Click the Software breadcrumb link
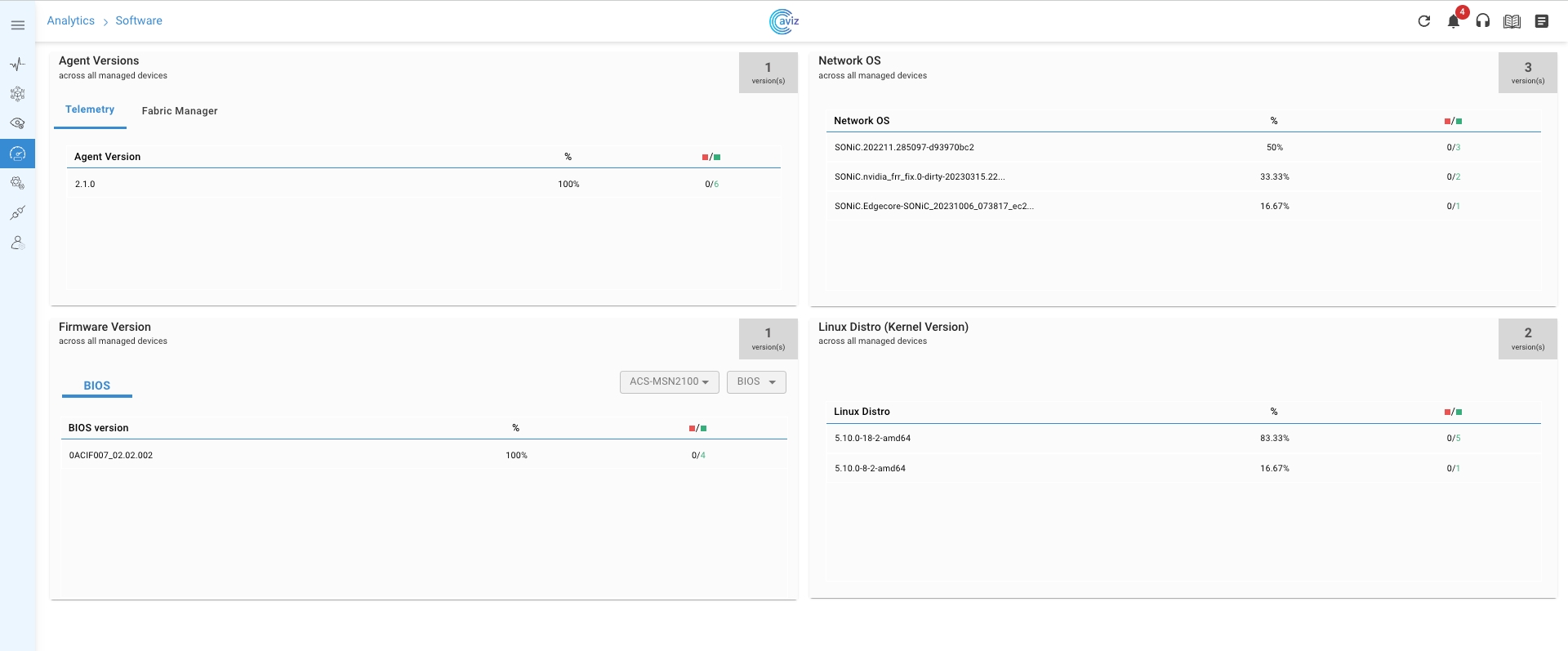The image size is (1568, 651). tap(139, 20)
